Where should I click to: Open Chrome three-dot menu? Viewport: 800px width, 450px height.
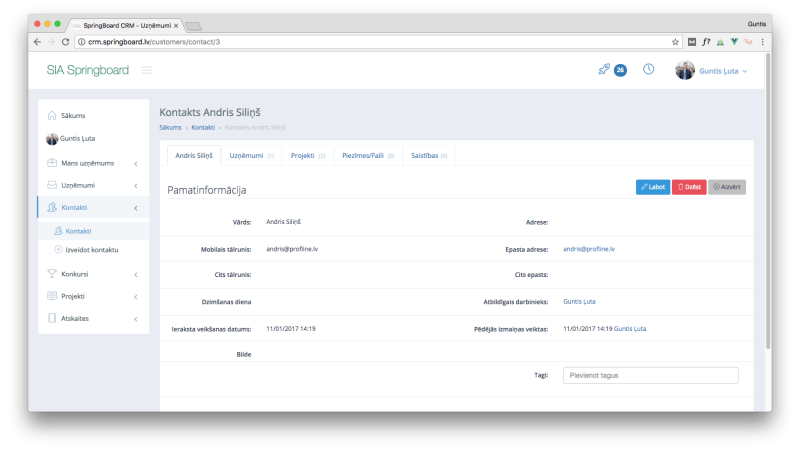[x=763, y=42]
